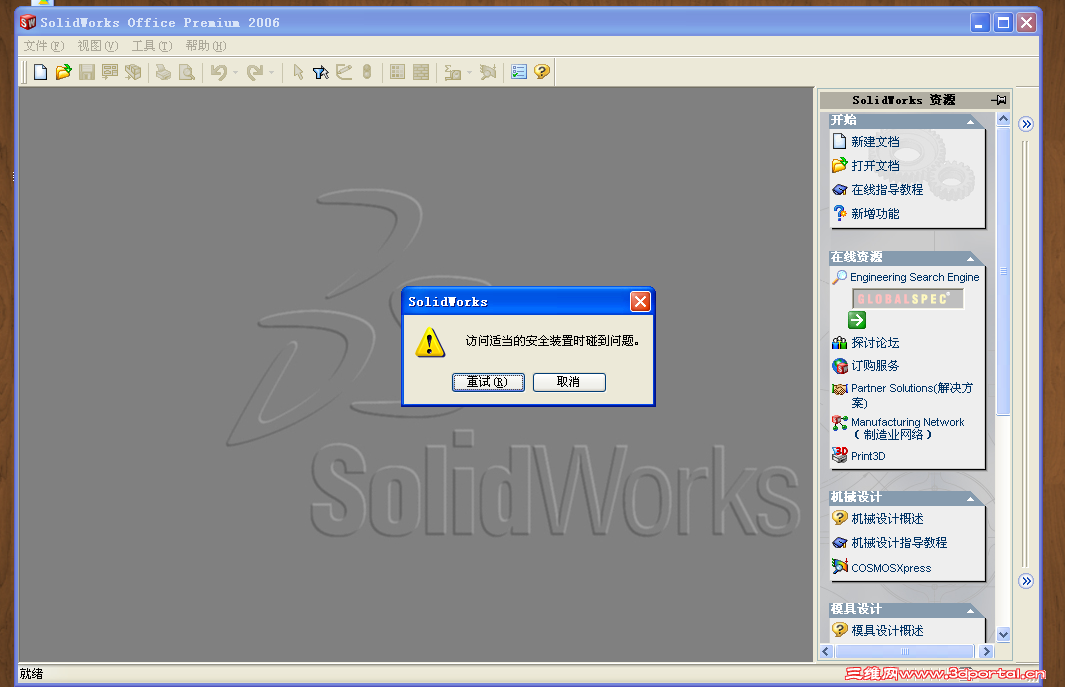Click the Print Preview toolbar icon
1065x687 pixels.
[x=186, y=72]
